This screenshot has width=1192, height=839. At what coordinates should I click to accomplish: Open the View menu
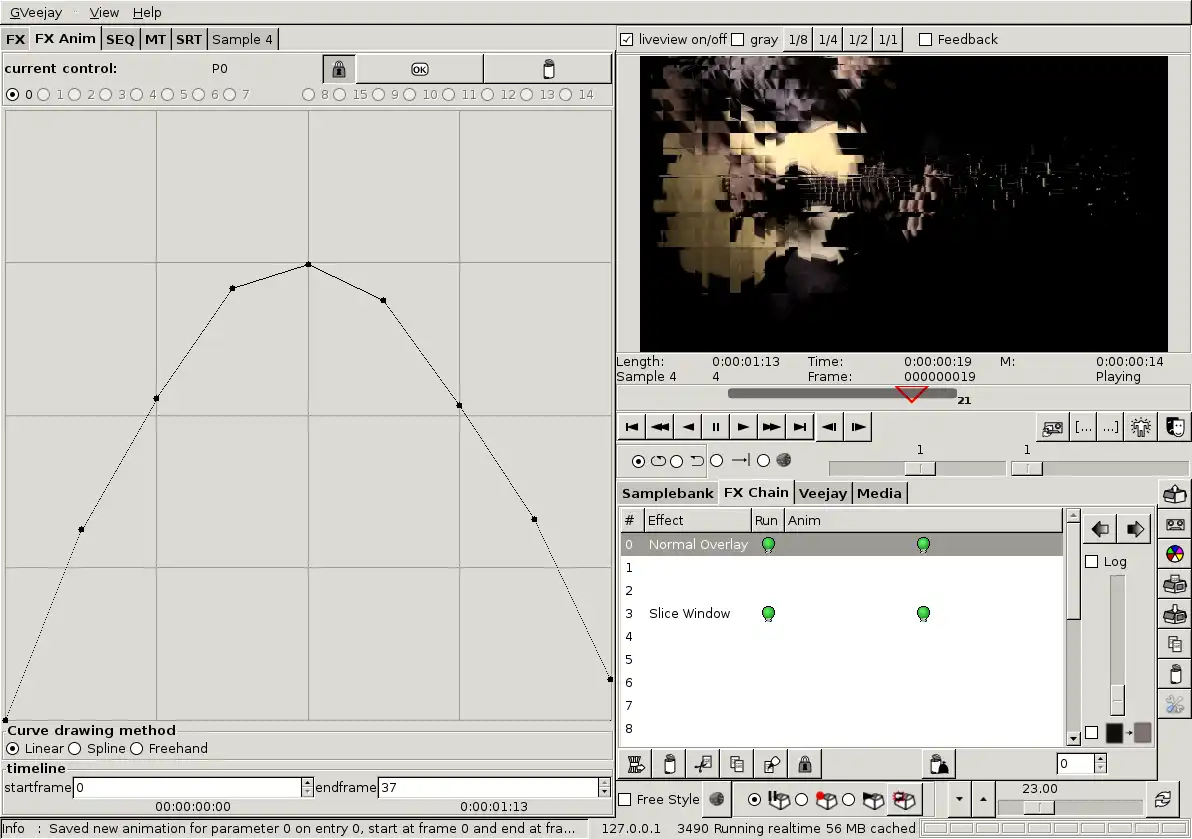click(104, 13)
